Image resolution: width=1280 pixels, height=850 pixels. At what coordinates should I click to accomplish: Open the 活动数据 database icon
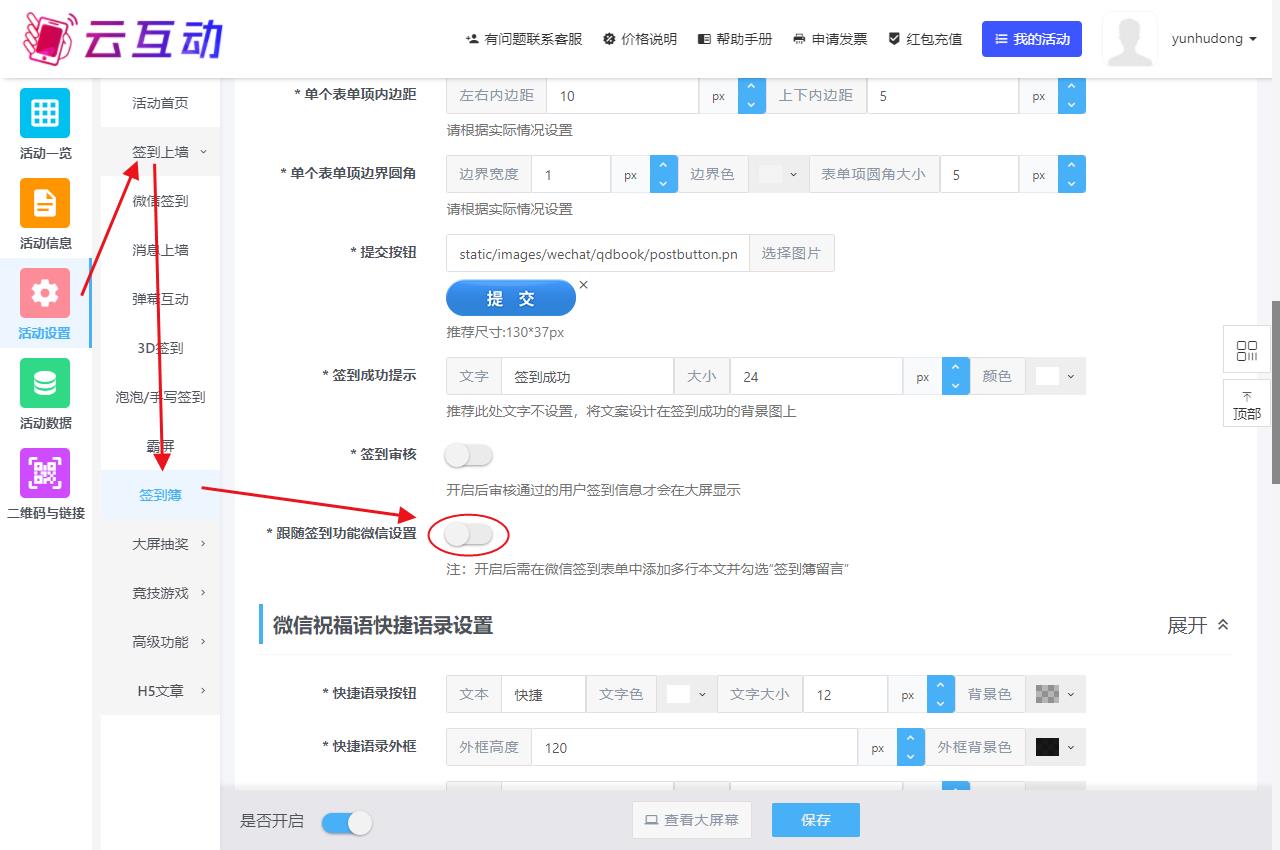click(45, 383)
